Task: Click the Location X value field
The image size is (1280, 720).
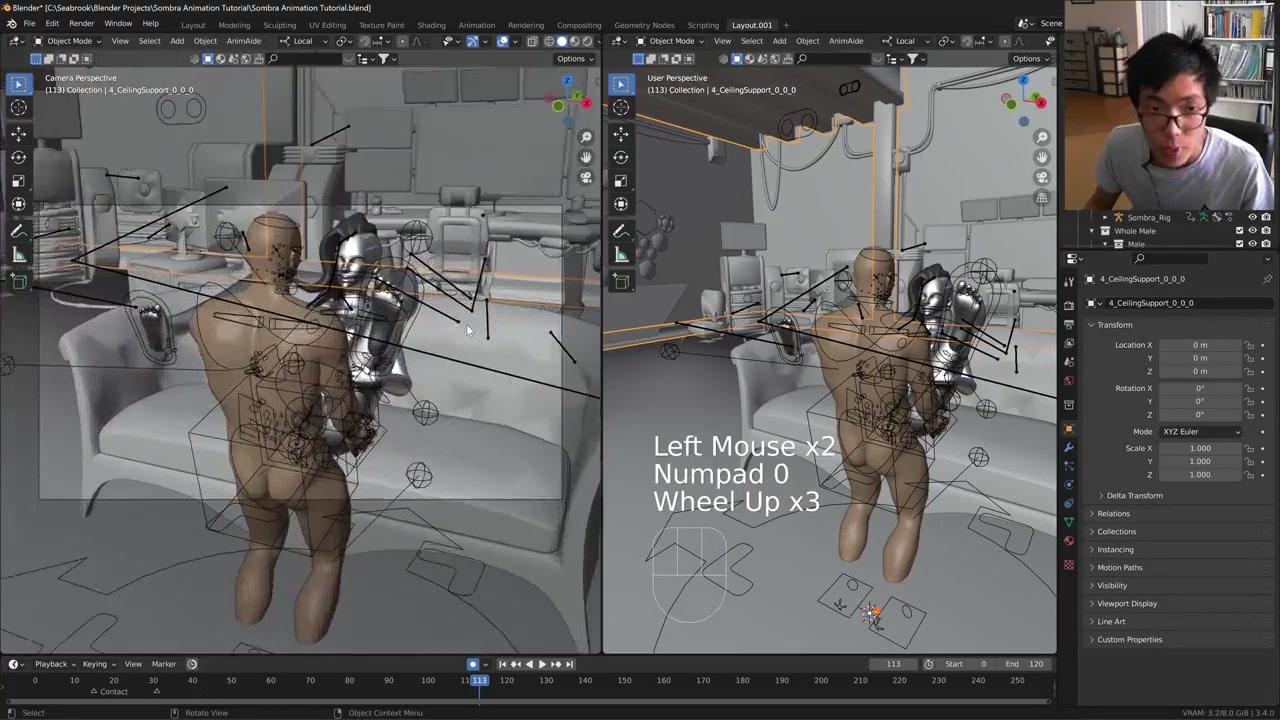Action: click(x=1199, y=345)
